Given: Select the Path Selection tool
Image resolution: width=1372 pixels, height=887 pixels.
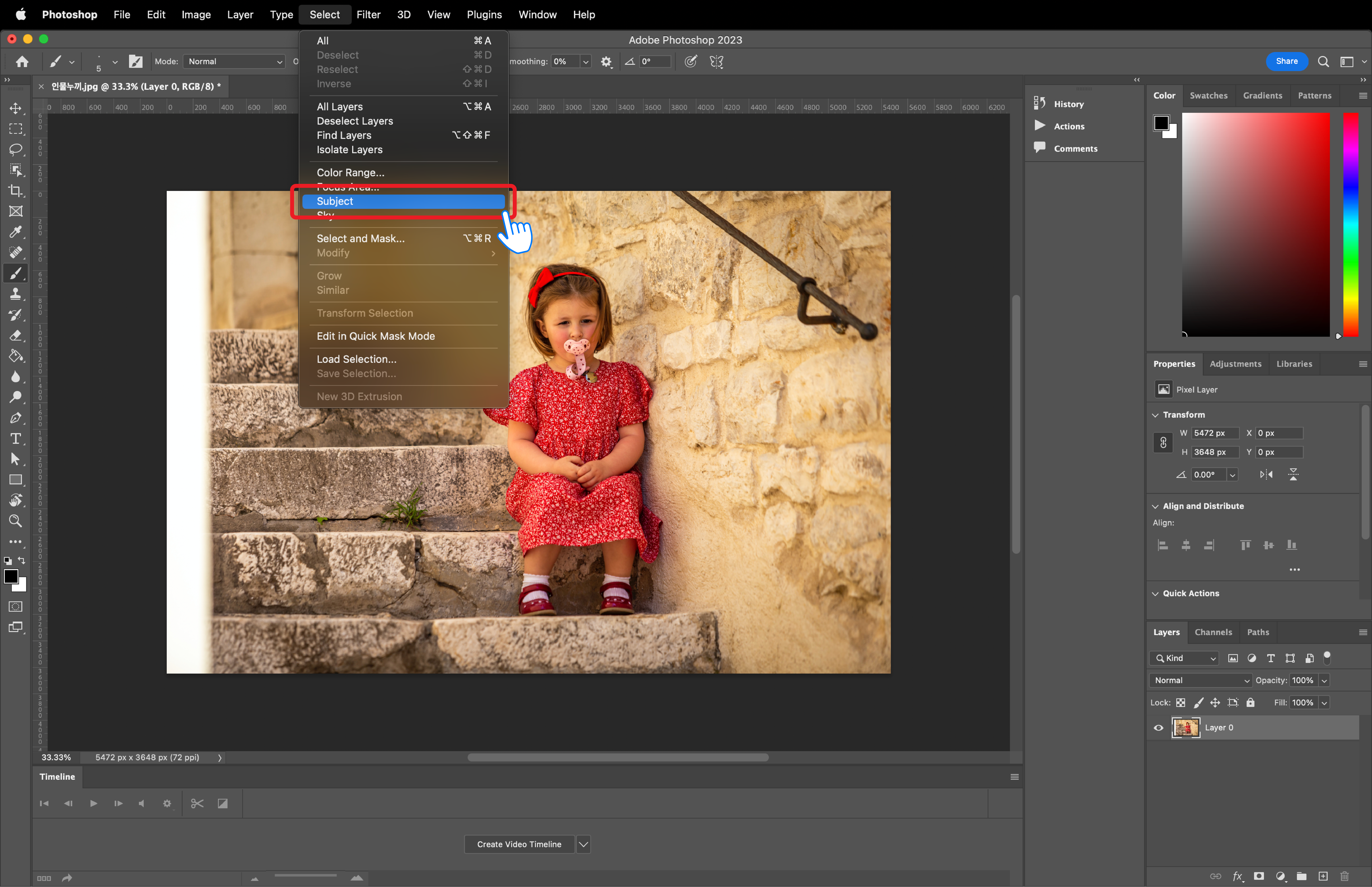Looking at the screenshot, I should click(x=16, y=459).
